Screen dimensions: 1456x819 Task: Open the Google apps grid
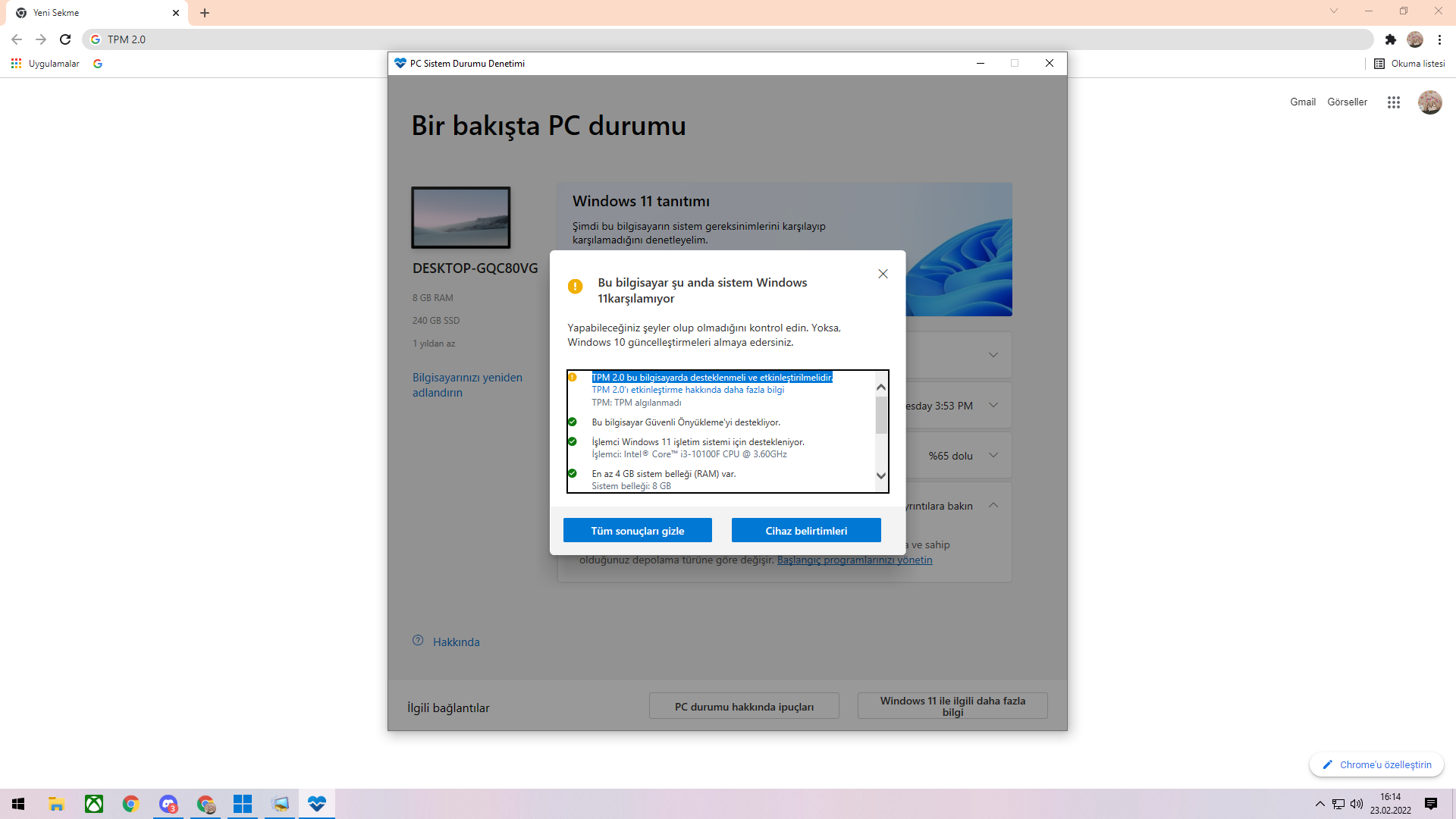pyautogui.click(x=1394, y=102)
